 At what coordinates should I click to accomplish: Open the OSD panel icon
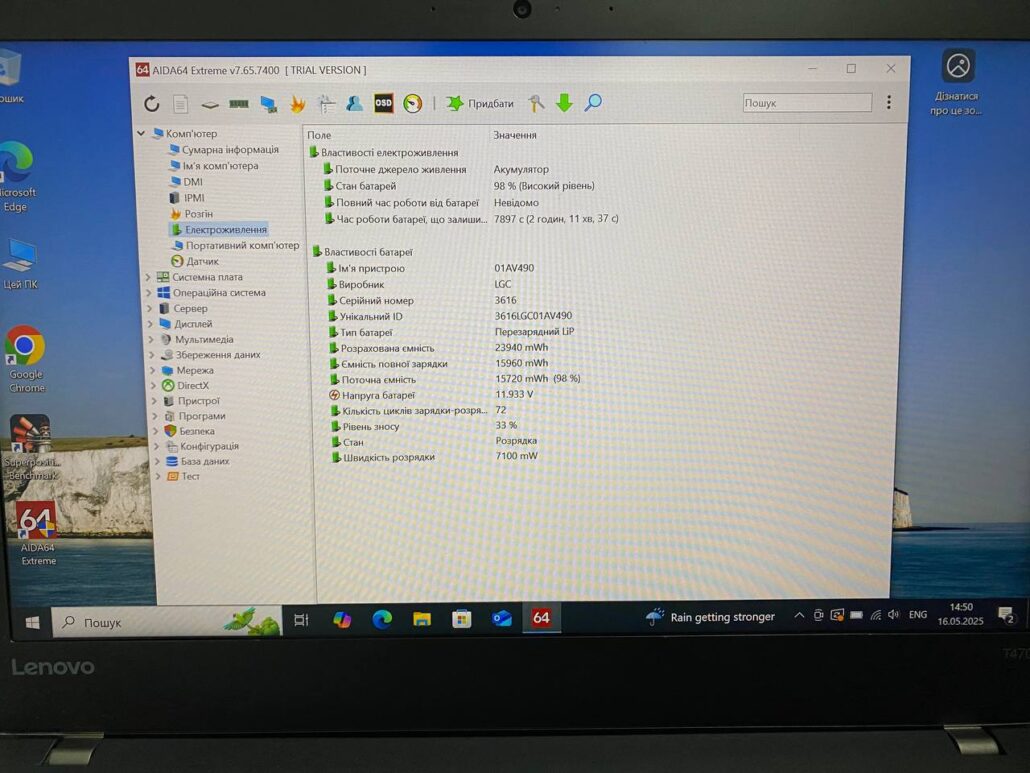[384, 103]
